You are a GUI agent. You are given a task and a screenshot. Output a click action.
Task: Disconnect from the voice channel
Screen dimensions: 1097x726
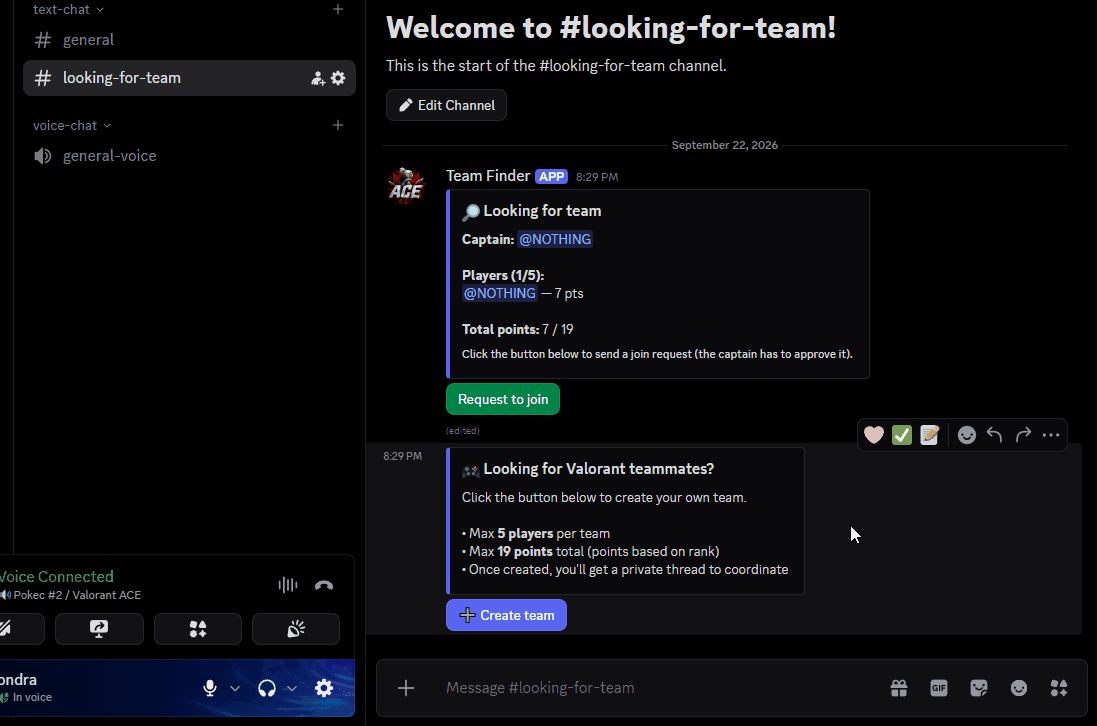point(324,585)
